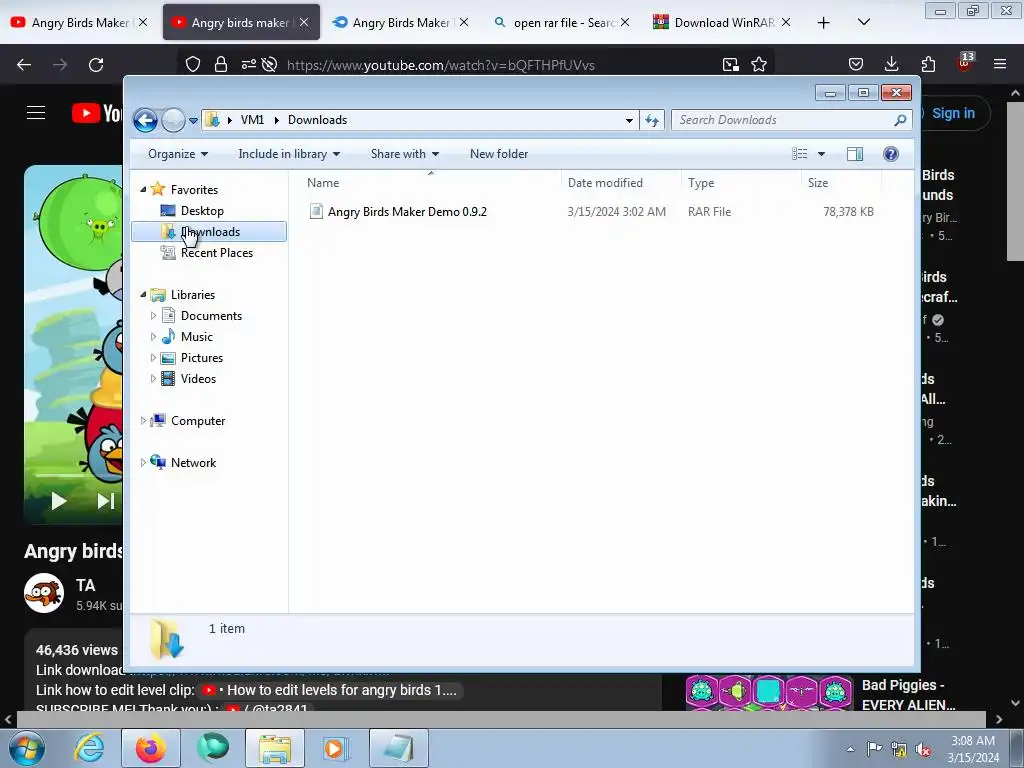Expand the Pictures library
The image size is (1024, 768).
coord(153,358)
